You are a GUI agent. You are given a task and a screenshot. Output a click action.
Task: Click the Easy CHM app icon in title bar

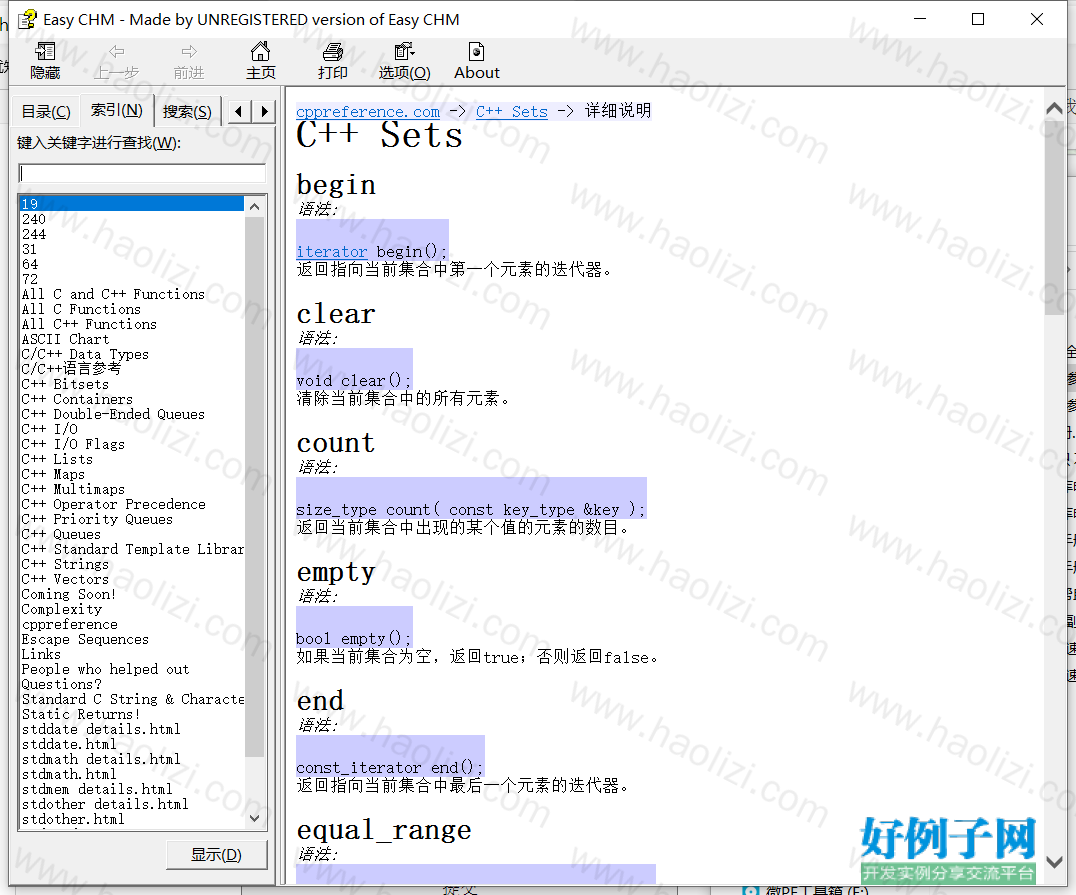(x=27, y=19)
